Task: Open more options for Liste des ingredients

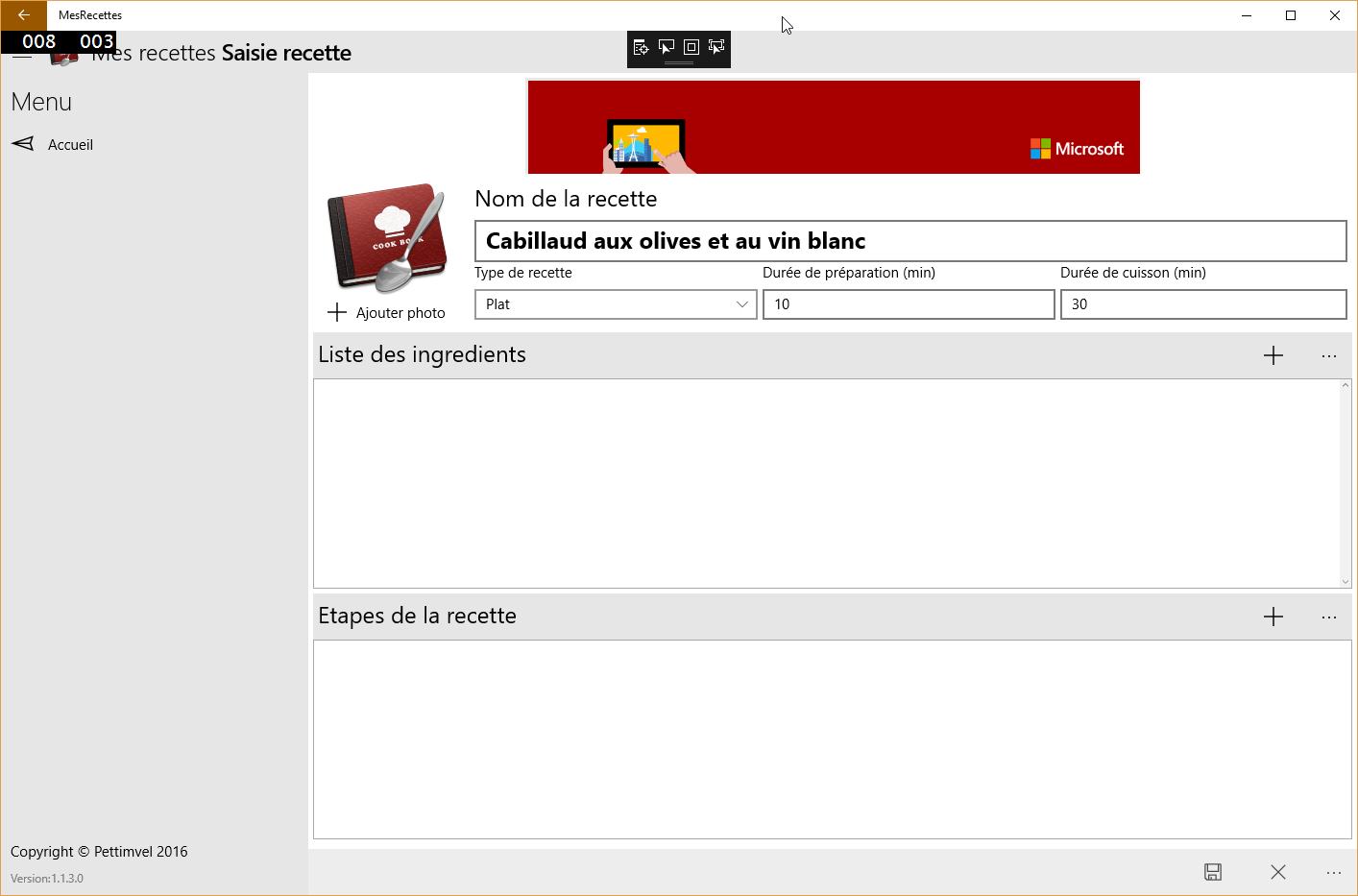Action: coord(1329,355)
